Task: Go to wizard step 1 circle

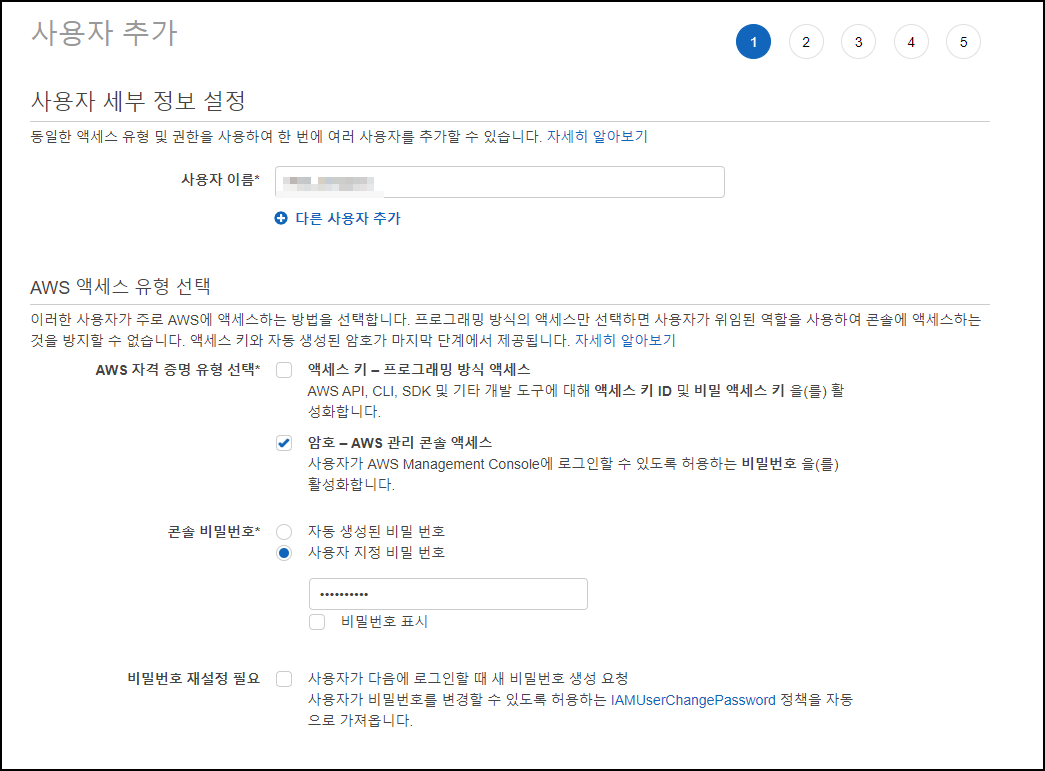Action: (x=753, y=42)
